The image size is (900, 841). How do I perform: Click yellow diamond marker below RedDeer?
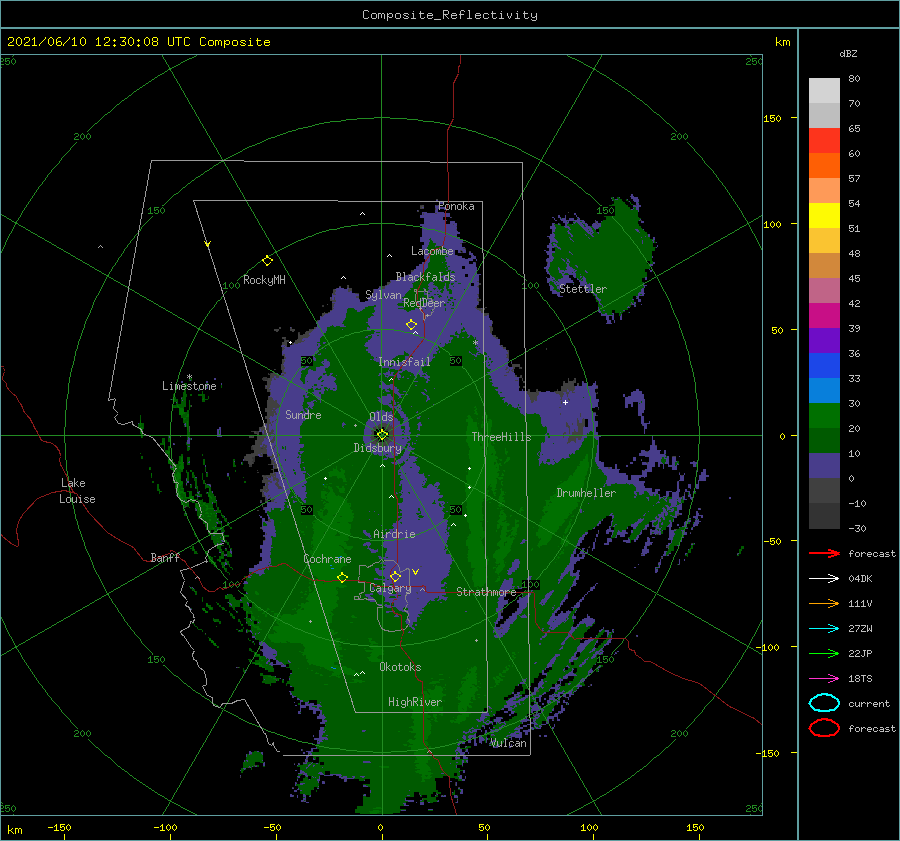(412, 324)
